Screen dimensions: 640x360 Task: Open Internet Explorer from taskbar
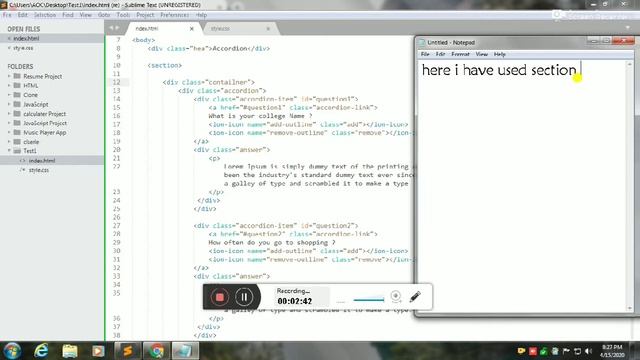[x=41, y=351]
